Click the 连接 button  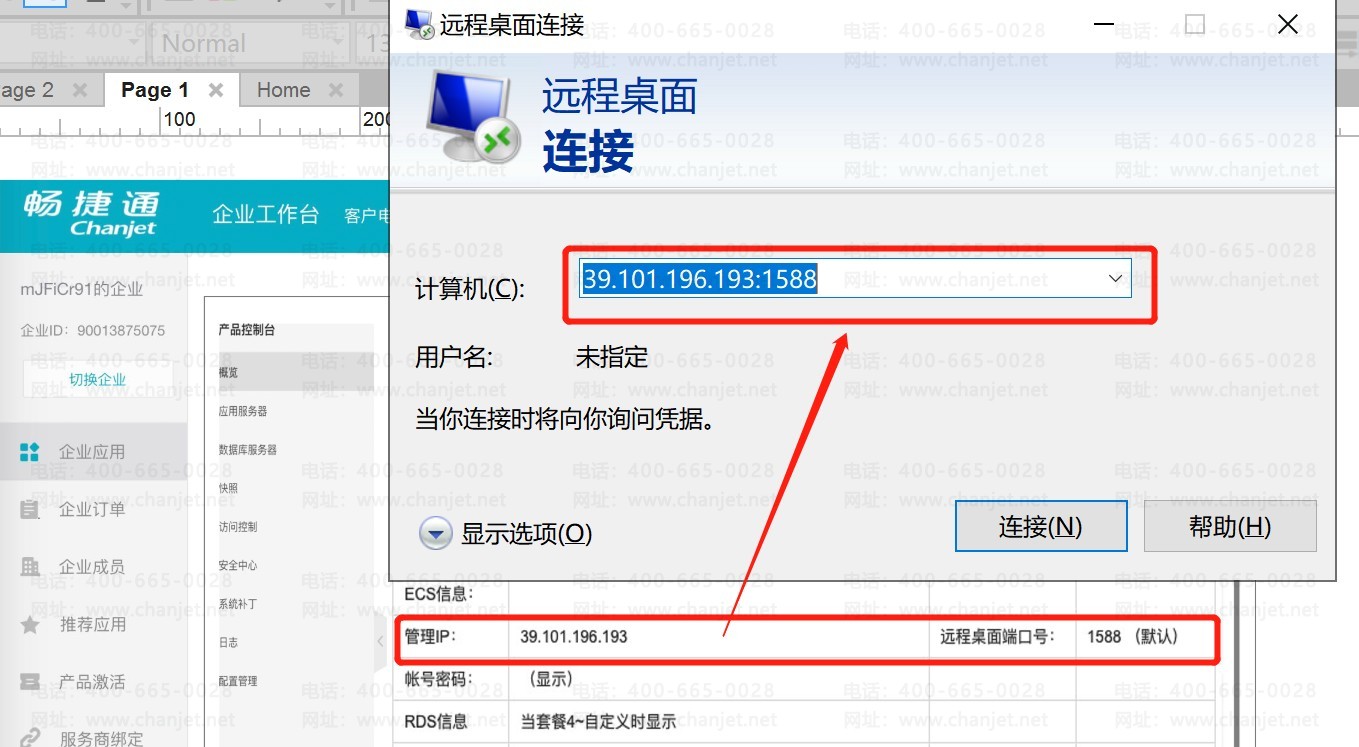coord(1041,526)
